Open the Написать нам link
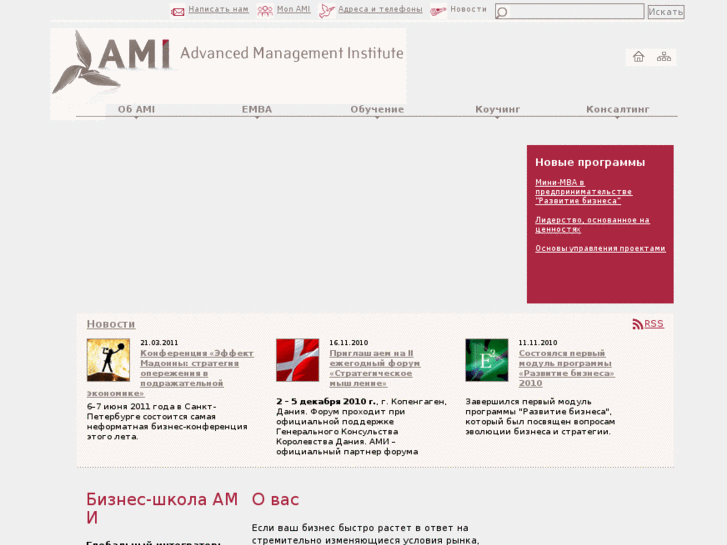Viewport: 727px width, 545px height. 218,9
